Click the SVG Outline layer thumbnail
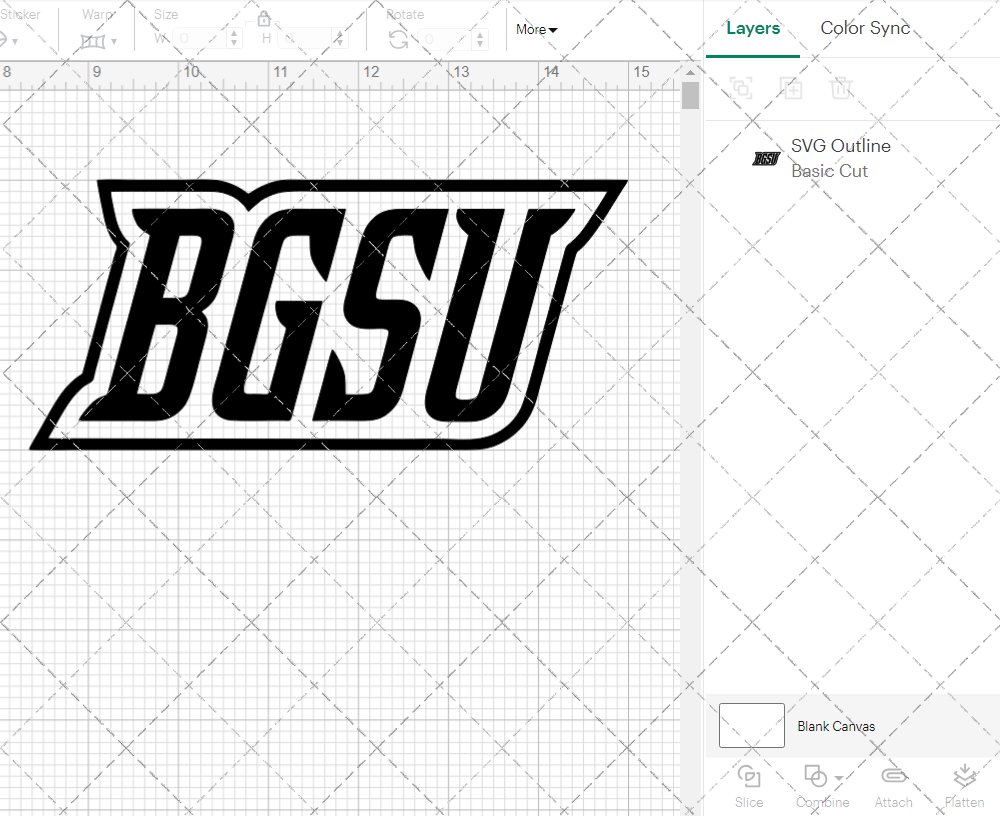 pyautogui.click(x=766, y=158)
